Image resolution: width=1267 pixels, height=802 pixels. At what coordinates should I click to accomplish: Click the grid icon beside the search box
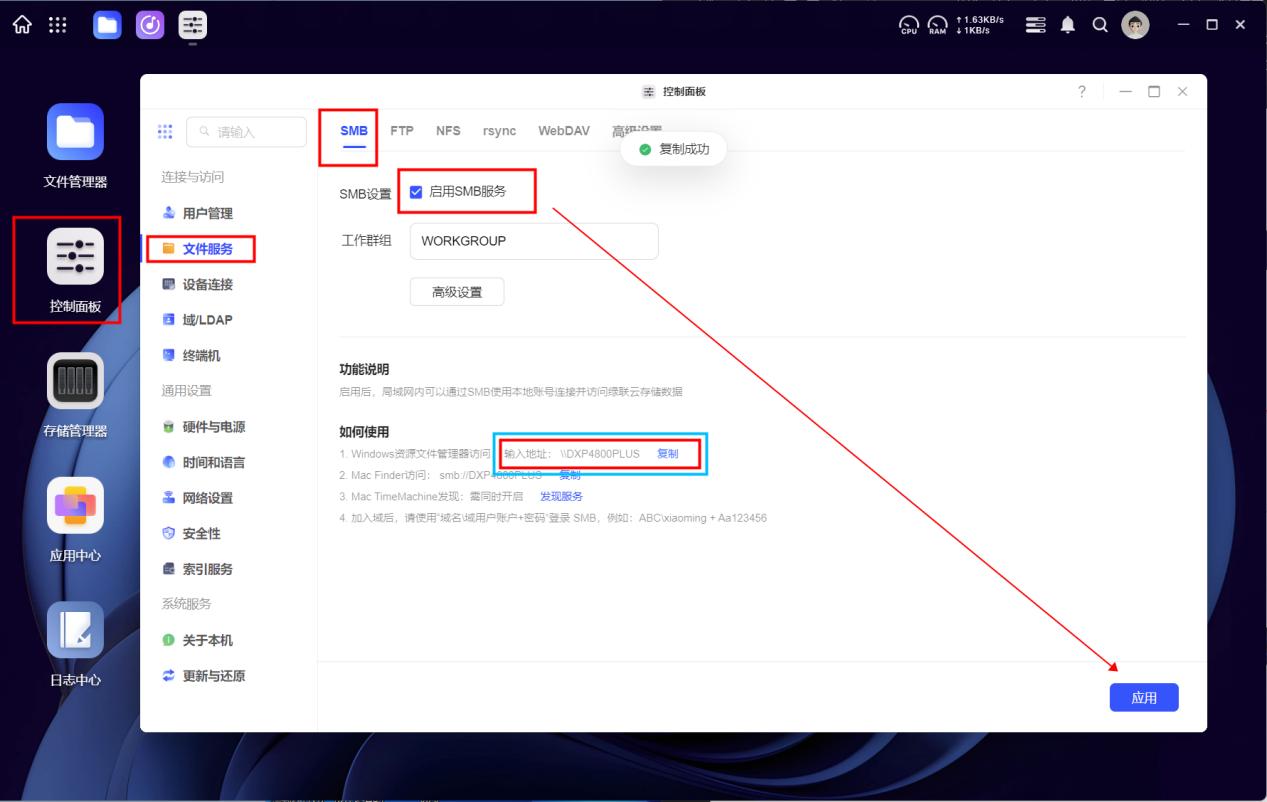166,132
